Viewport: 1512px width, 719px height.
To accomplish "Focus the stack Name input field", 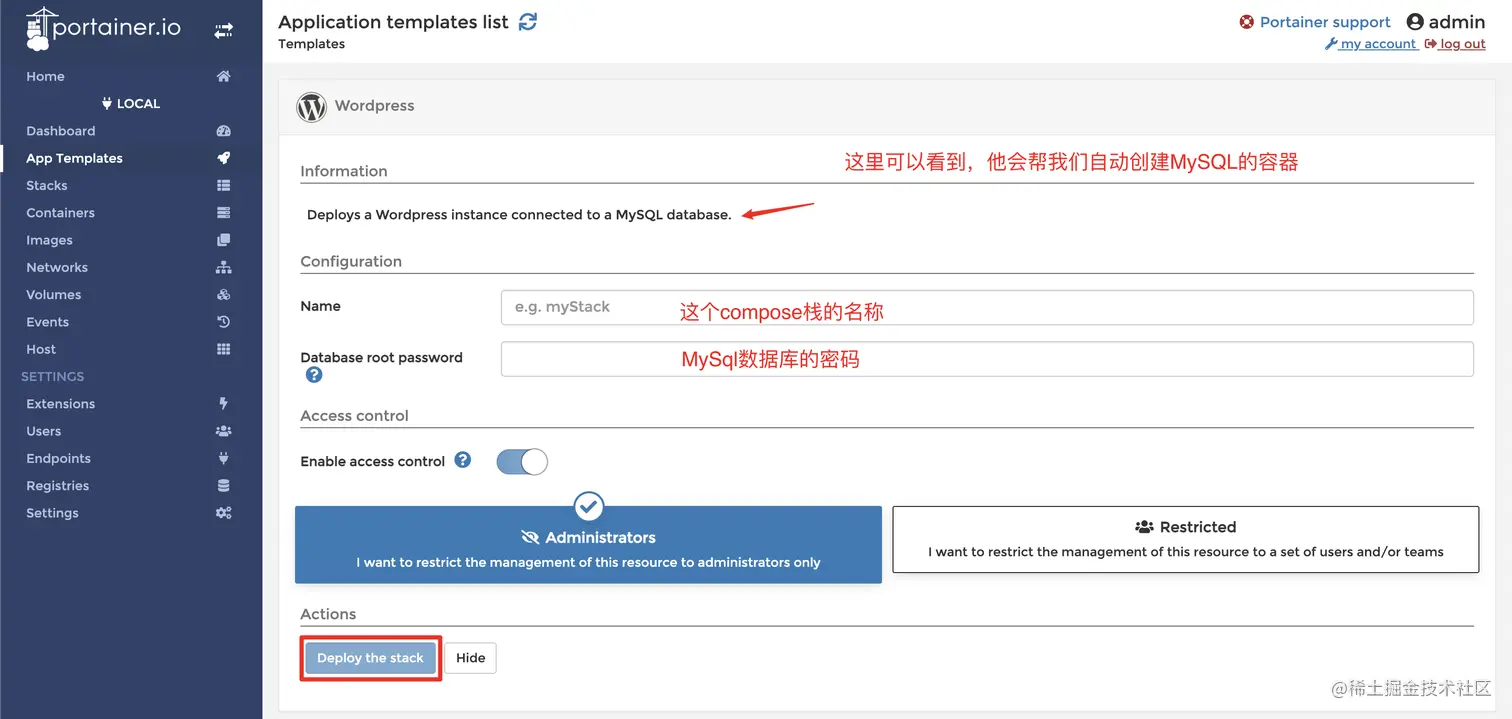I will 987,307.
